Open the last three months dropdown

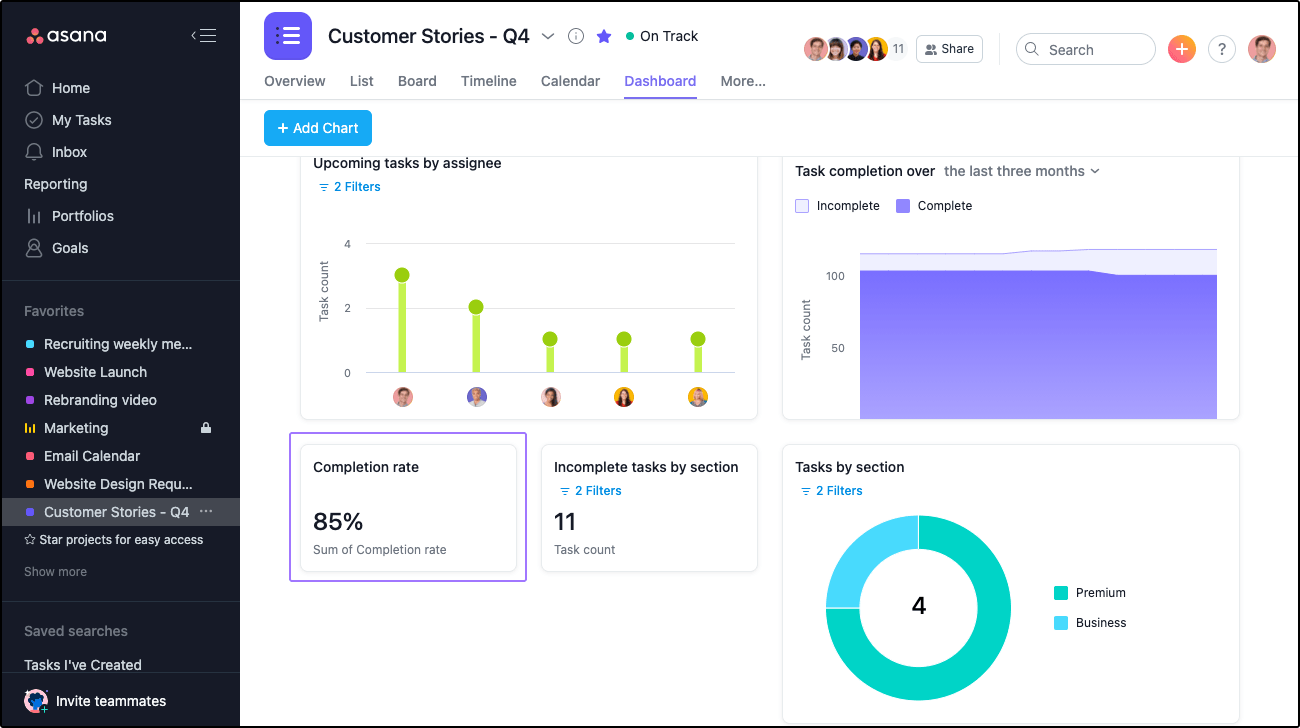(x=1021, y=171)
